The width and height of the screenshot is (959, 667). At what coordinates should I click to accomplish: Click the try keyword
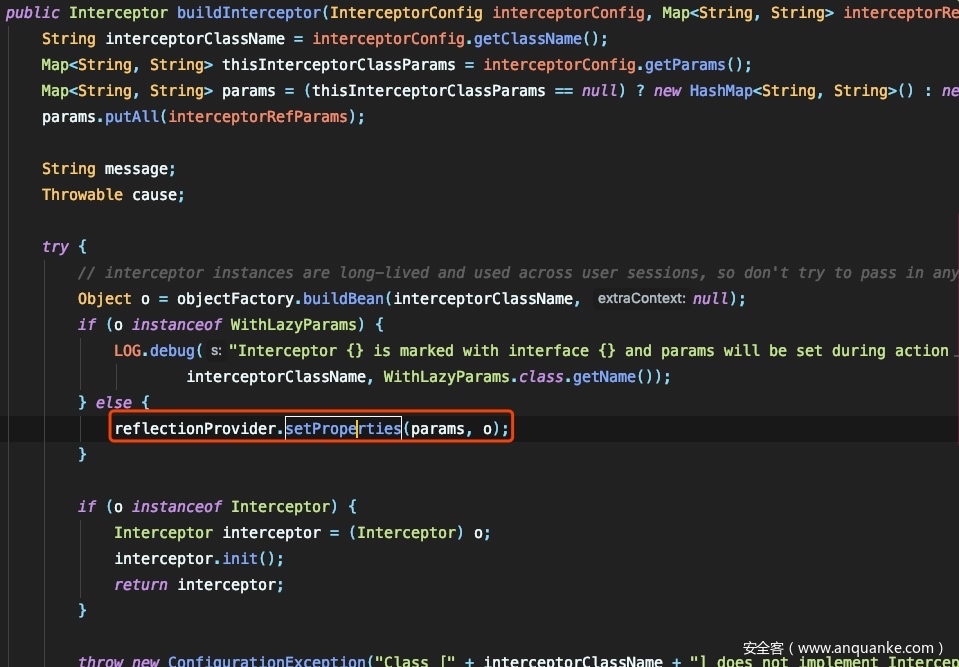click(x=55, y=247)
